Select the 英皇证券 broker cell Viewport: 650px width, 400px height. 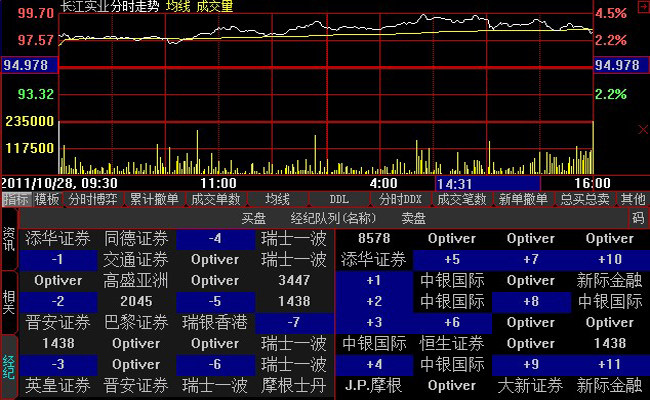(58, 385)
